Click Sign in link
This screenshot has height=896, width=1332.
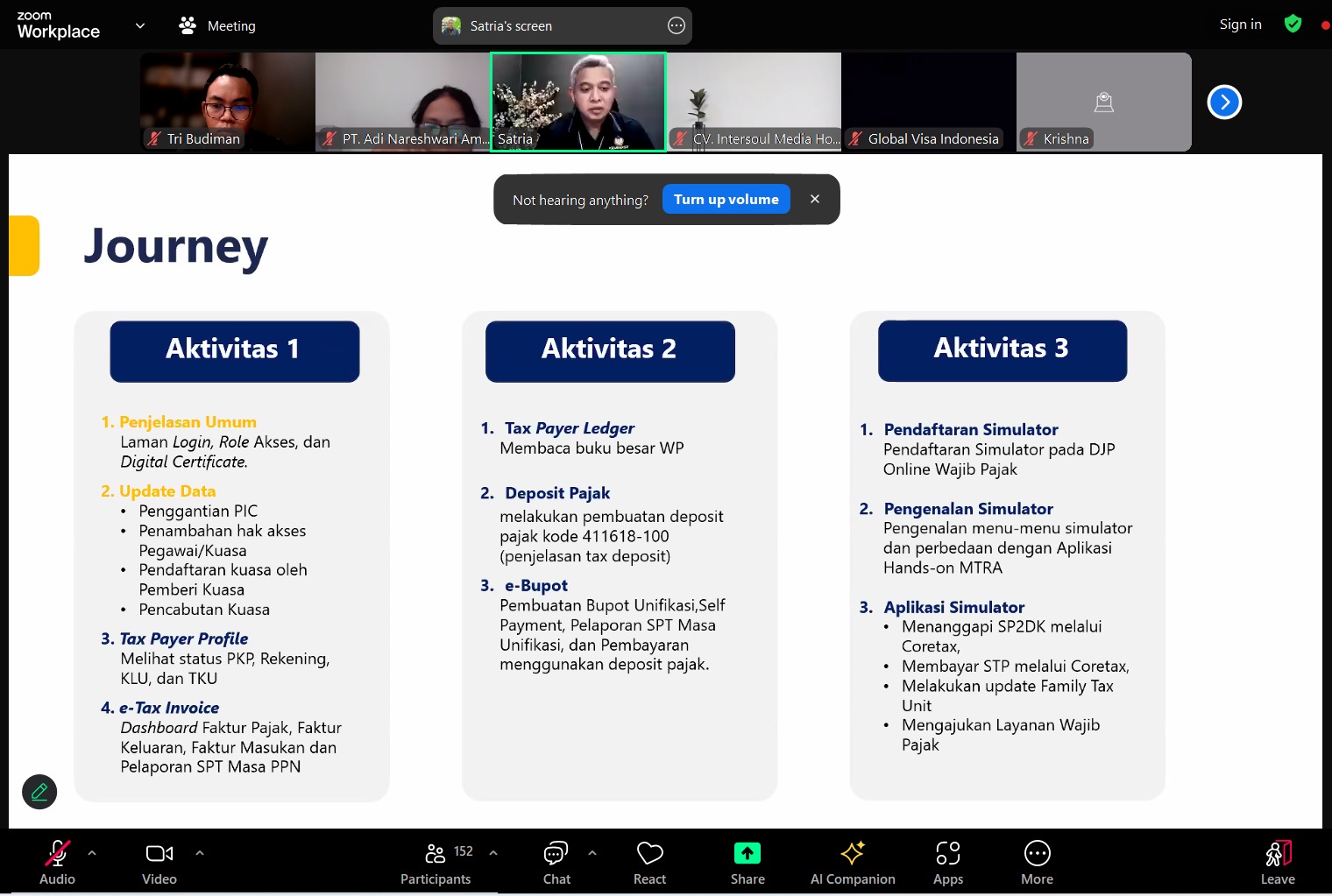coord(1240,25)
